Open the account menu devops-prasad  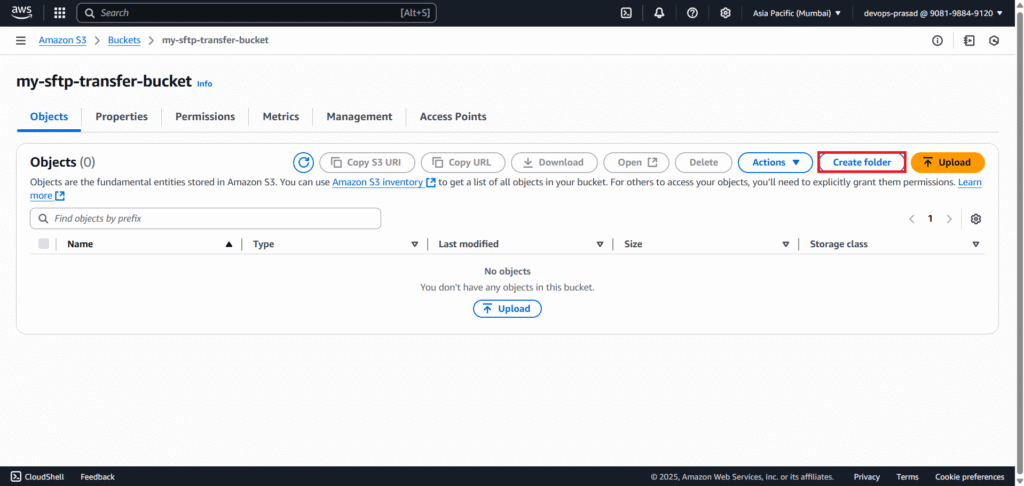pos(933,13)
